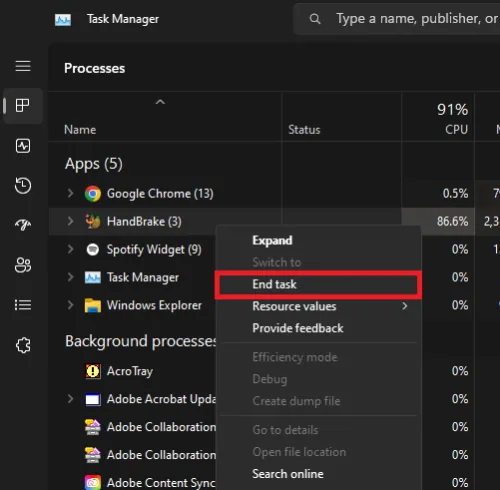Click the 0.5% CPU value for Chrome
500x490 pixels.
point(455,193)
